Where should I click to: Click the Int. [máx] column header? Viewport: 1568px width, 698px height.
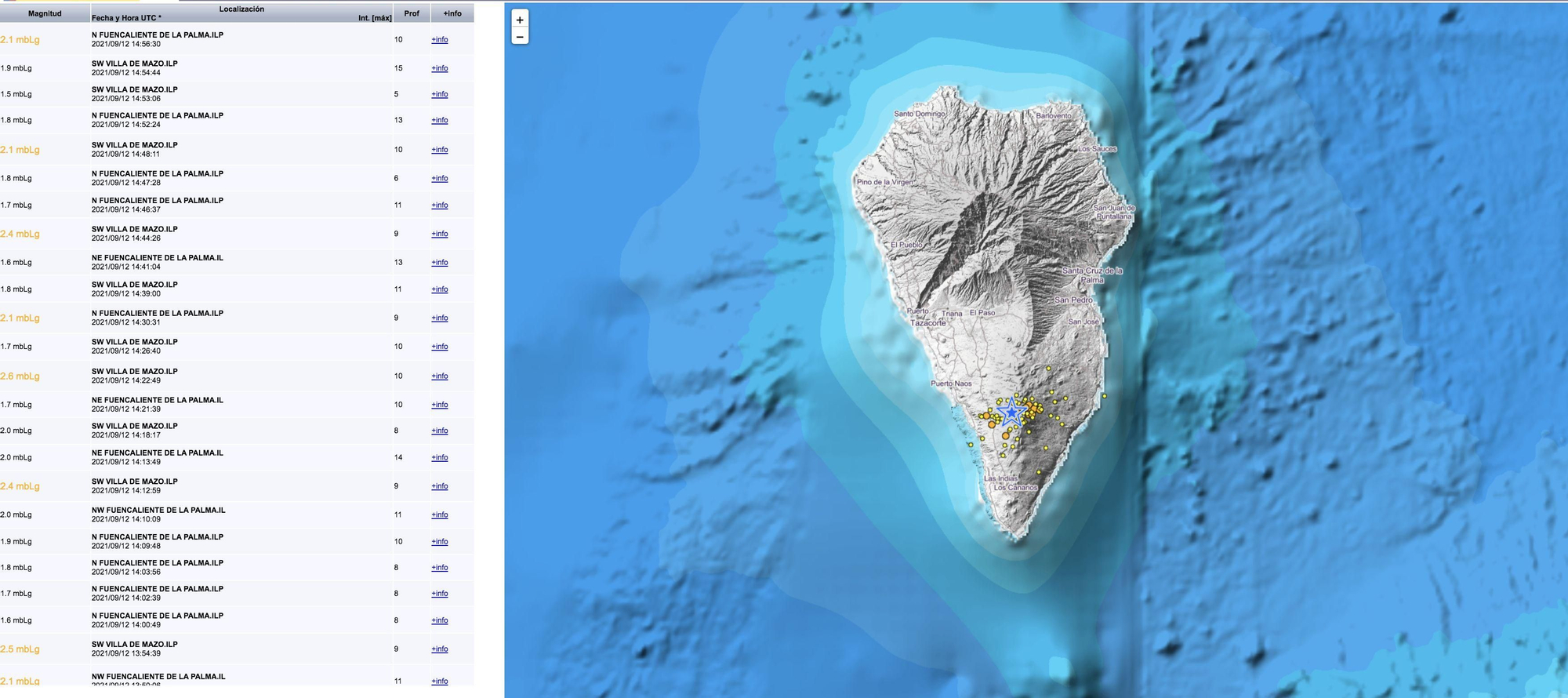(375, 17)
